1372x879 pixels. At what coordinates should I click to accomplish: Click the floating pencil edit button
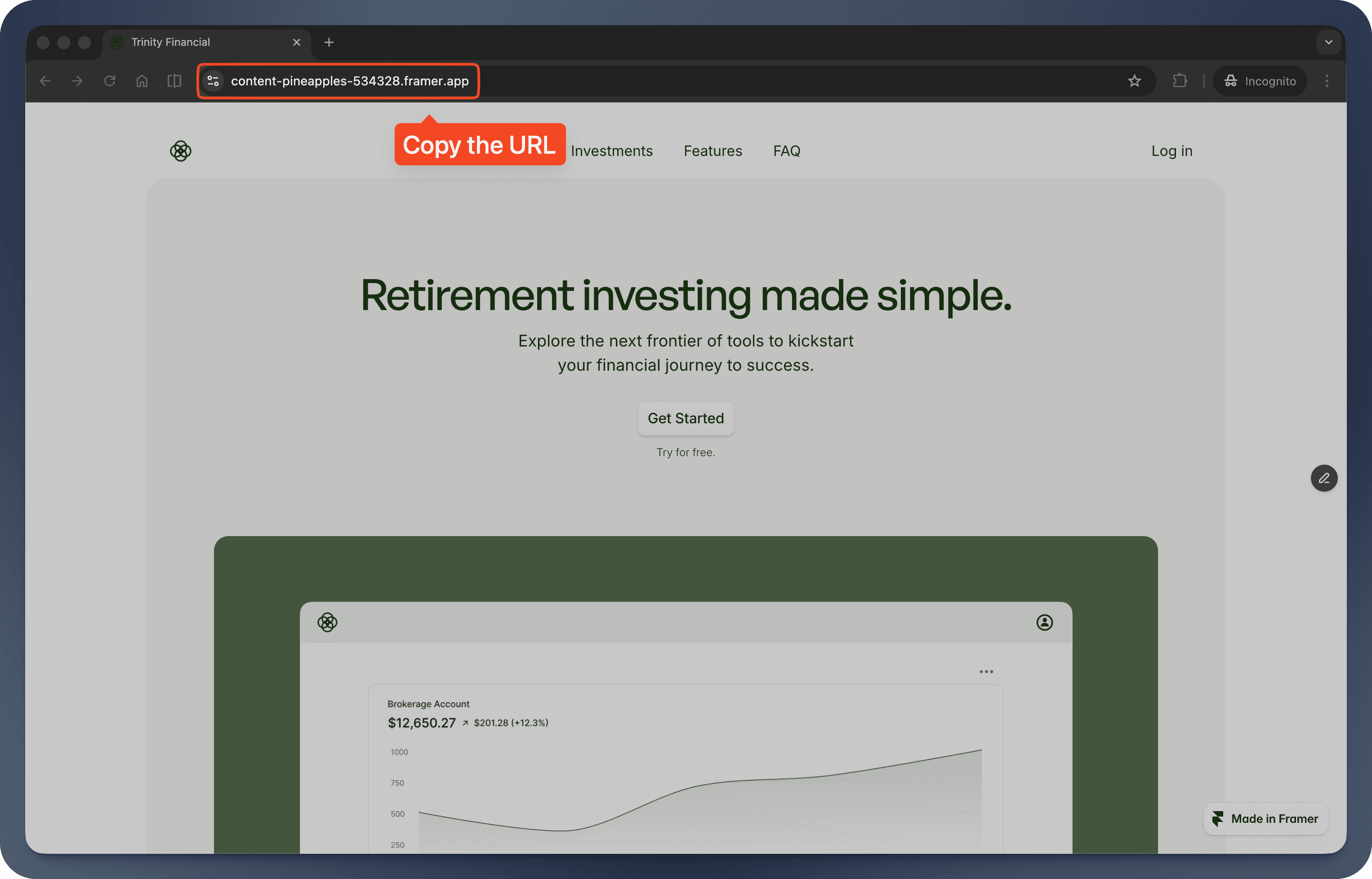click(x=1324, y=478)
